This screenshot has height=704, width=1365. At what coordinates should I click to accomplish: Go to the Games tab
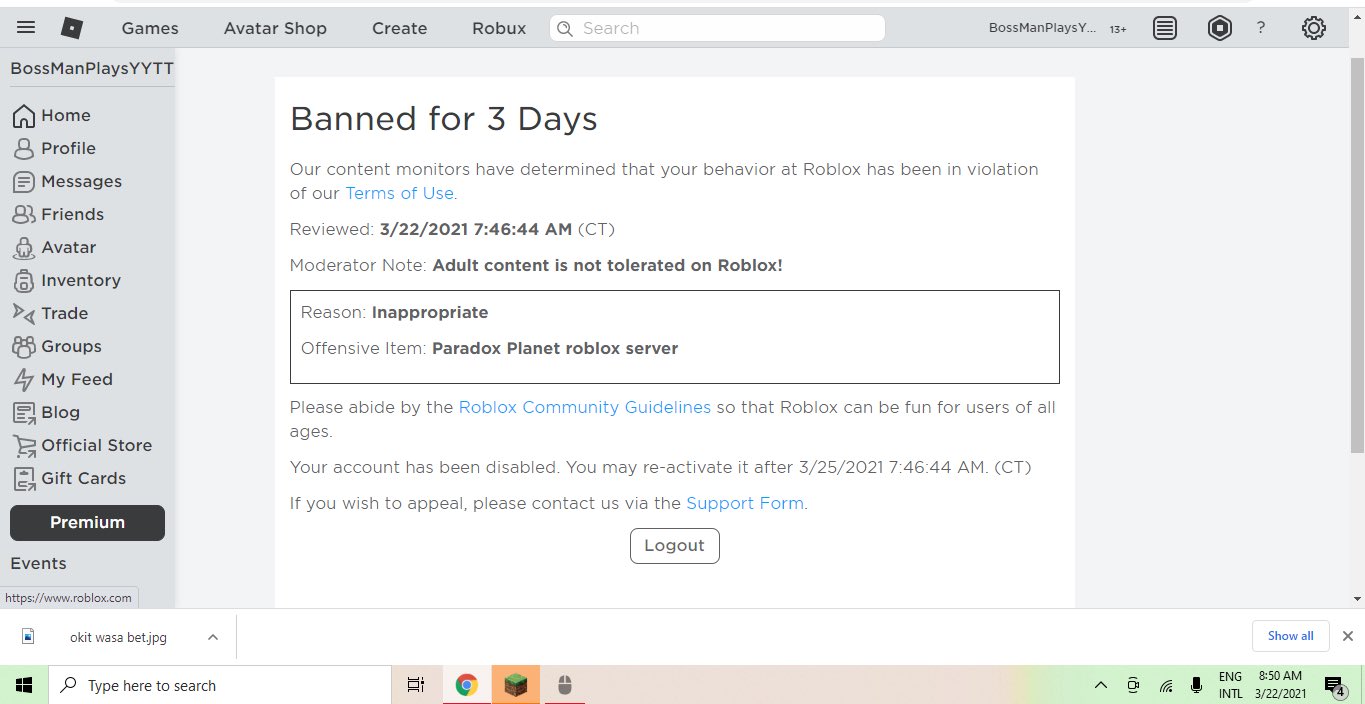[x=150, y=28]
